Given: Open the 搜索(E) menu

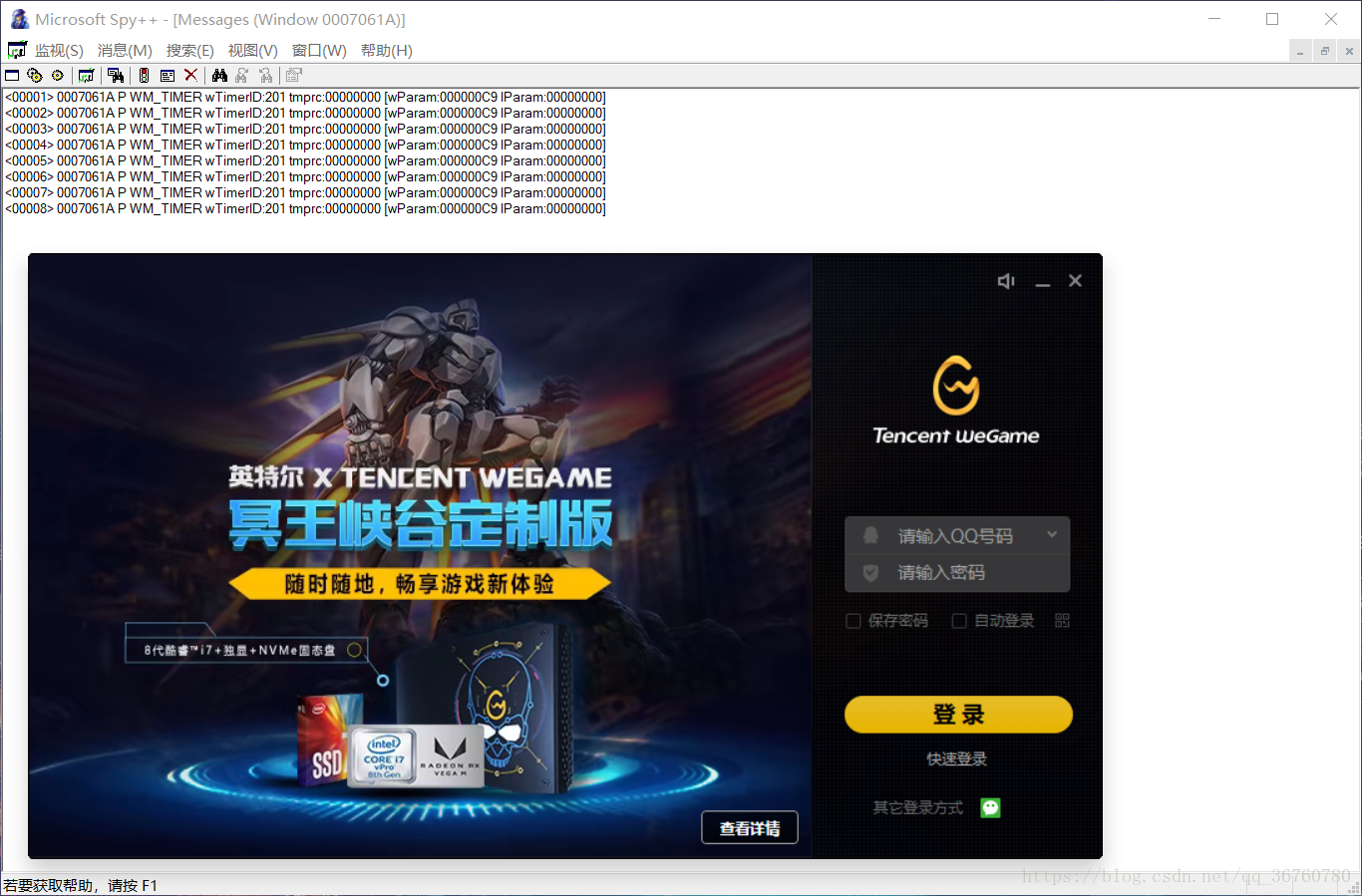Looking at the screenshot, I should click(189, 51).
